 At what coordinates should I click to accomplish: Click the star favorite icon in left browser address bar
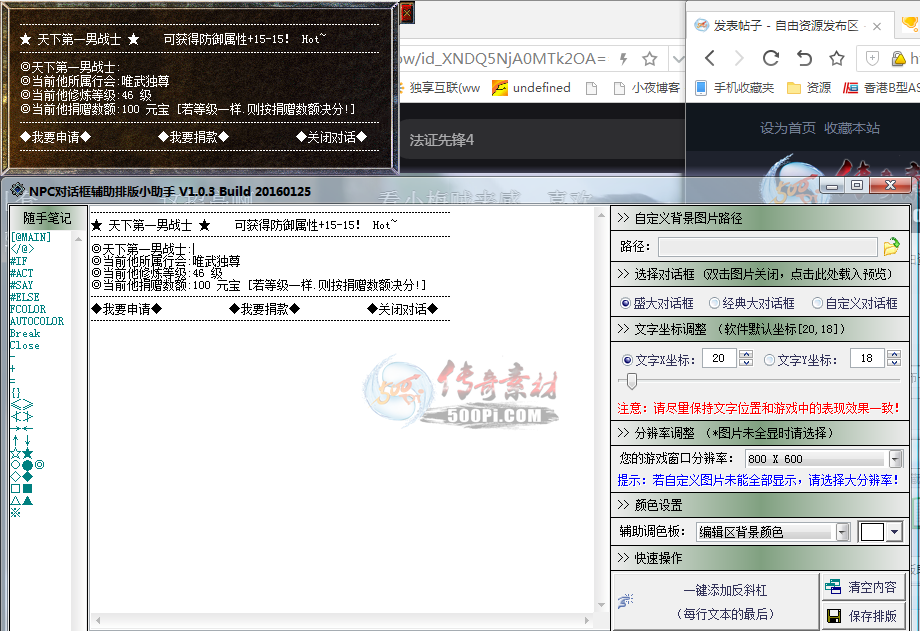click(x=650, y=59)
